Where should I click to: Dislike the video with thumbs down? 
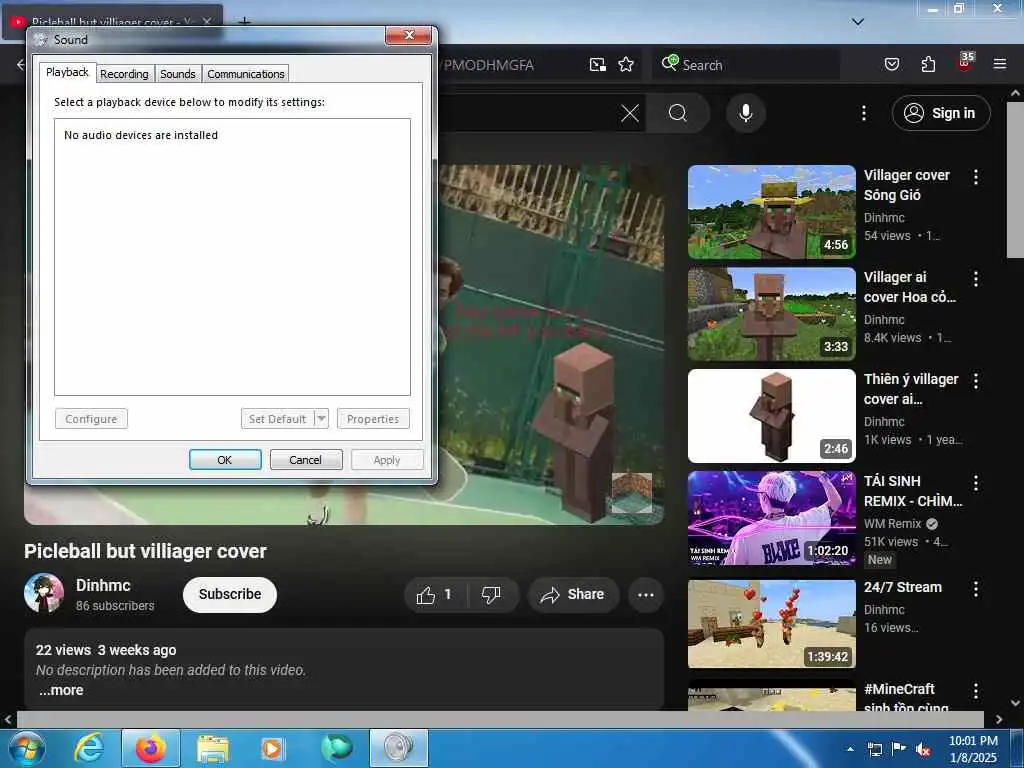(492, 595)
